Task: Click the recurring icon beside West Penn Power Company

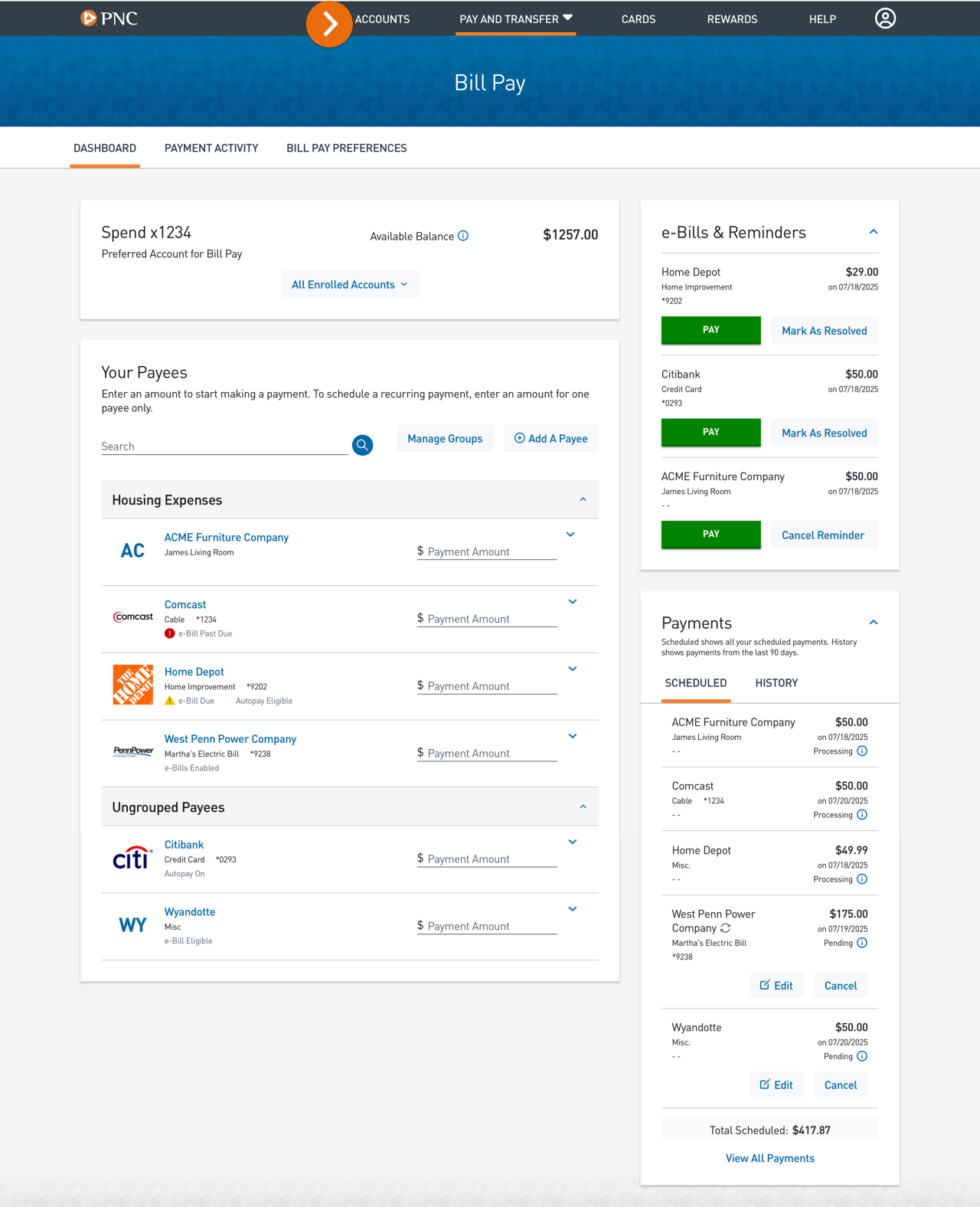Action: click(x=725, y=927)
